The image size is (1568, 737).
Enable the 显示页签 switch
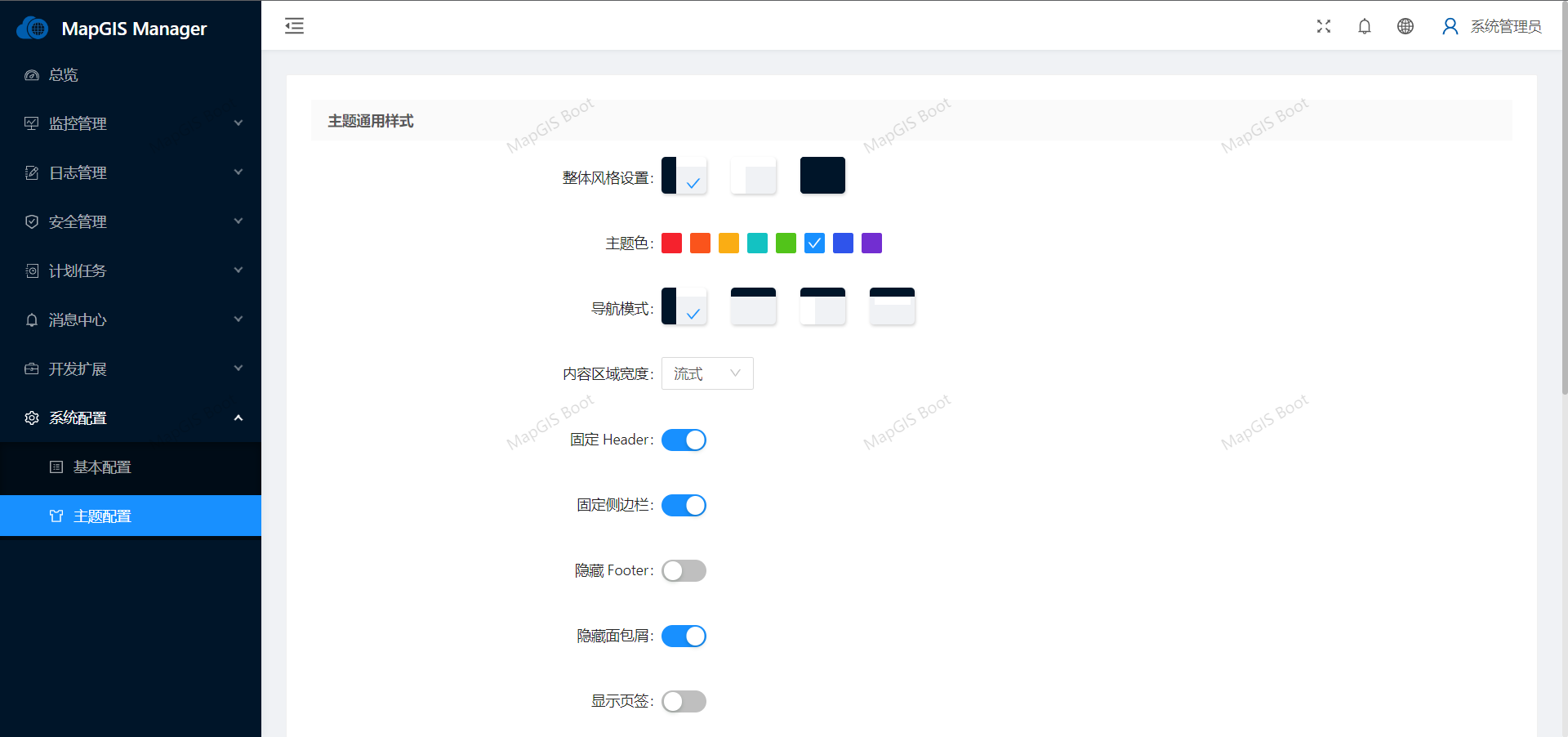coord(684,701)
